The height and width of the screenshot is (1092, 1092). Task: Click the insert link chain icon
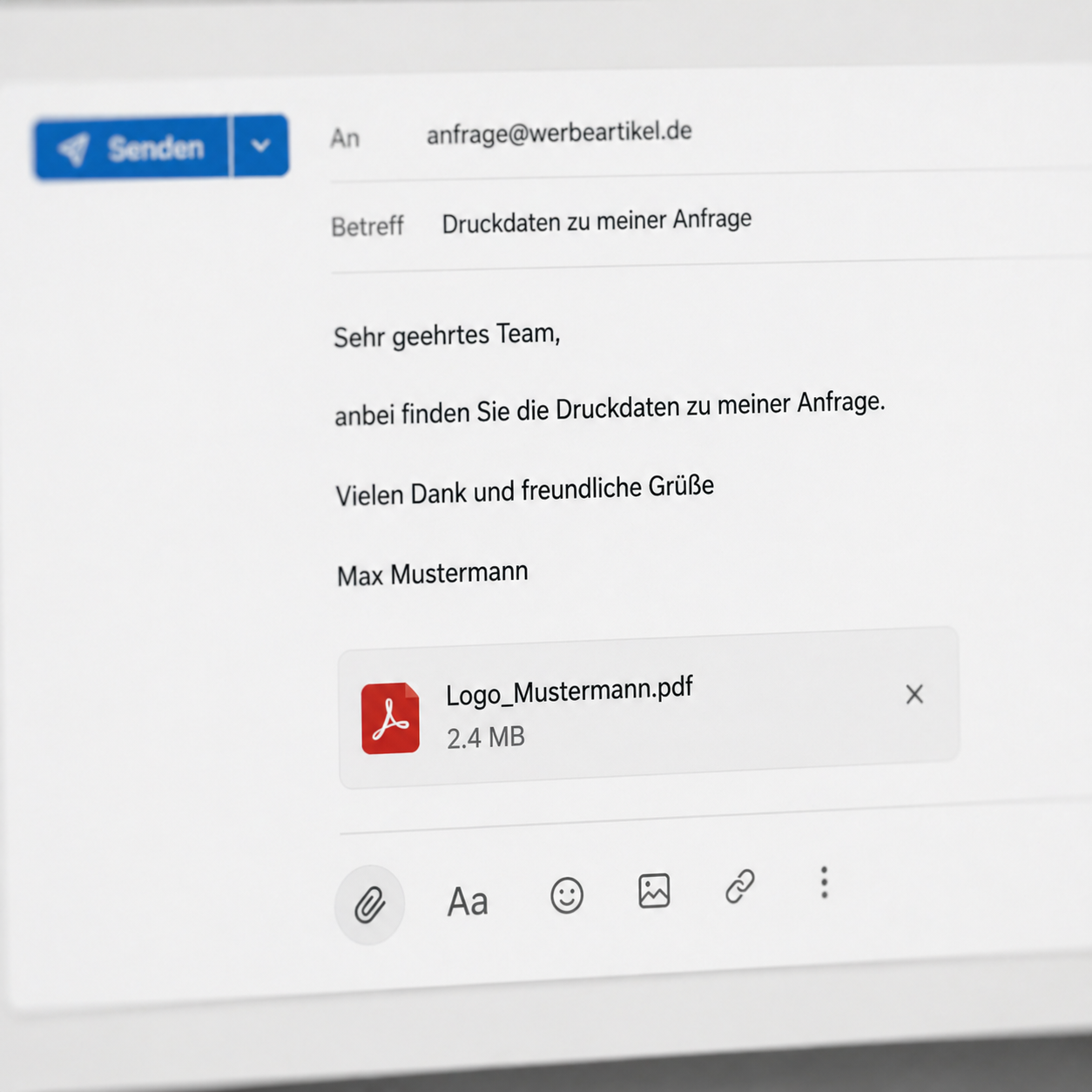coord(740,886)
